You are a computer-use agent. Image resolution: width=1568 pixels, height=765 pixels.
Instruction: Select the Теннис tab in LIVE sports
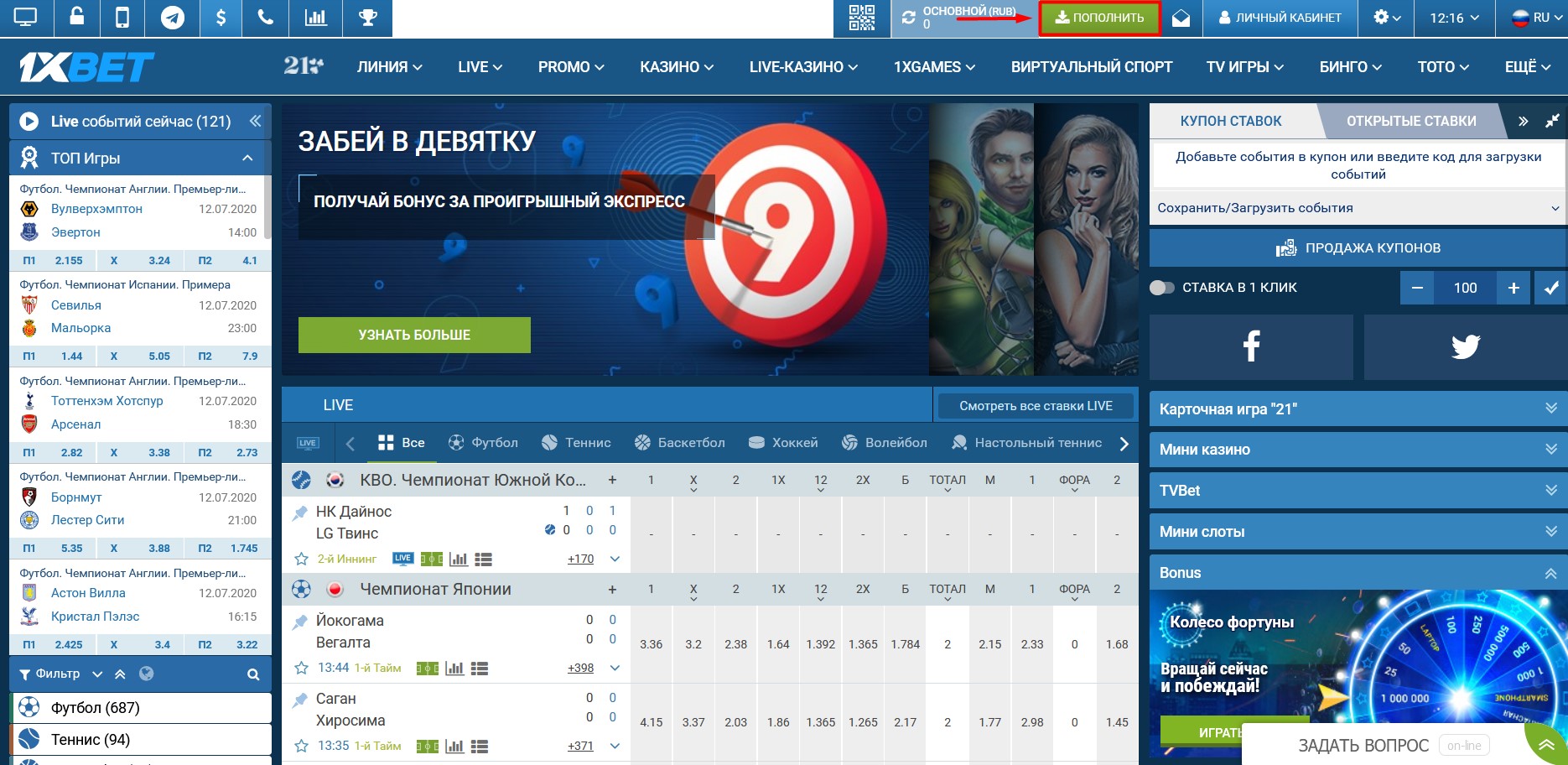click(576, 443)
